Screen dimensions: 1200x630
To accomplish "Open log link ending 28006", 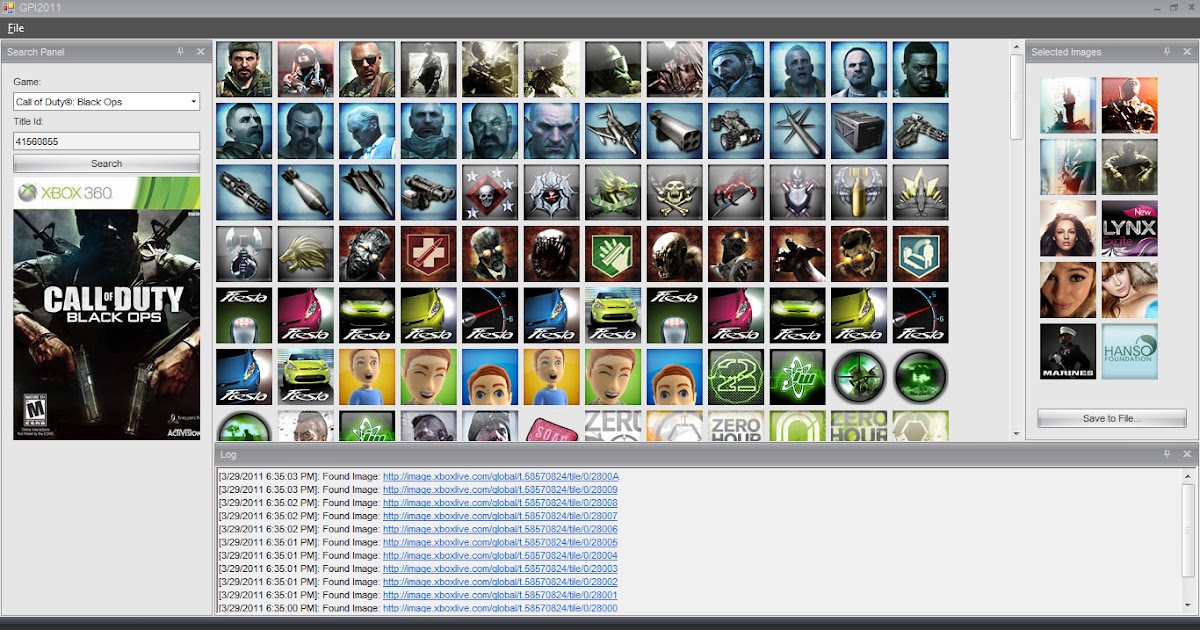I will (x=500, y=529).
